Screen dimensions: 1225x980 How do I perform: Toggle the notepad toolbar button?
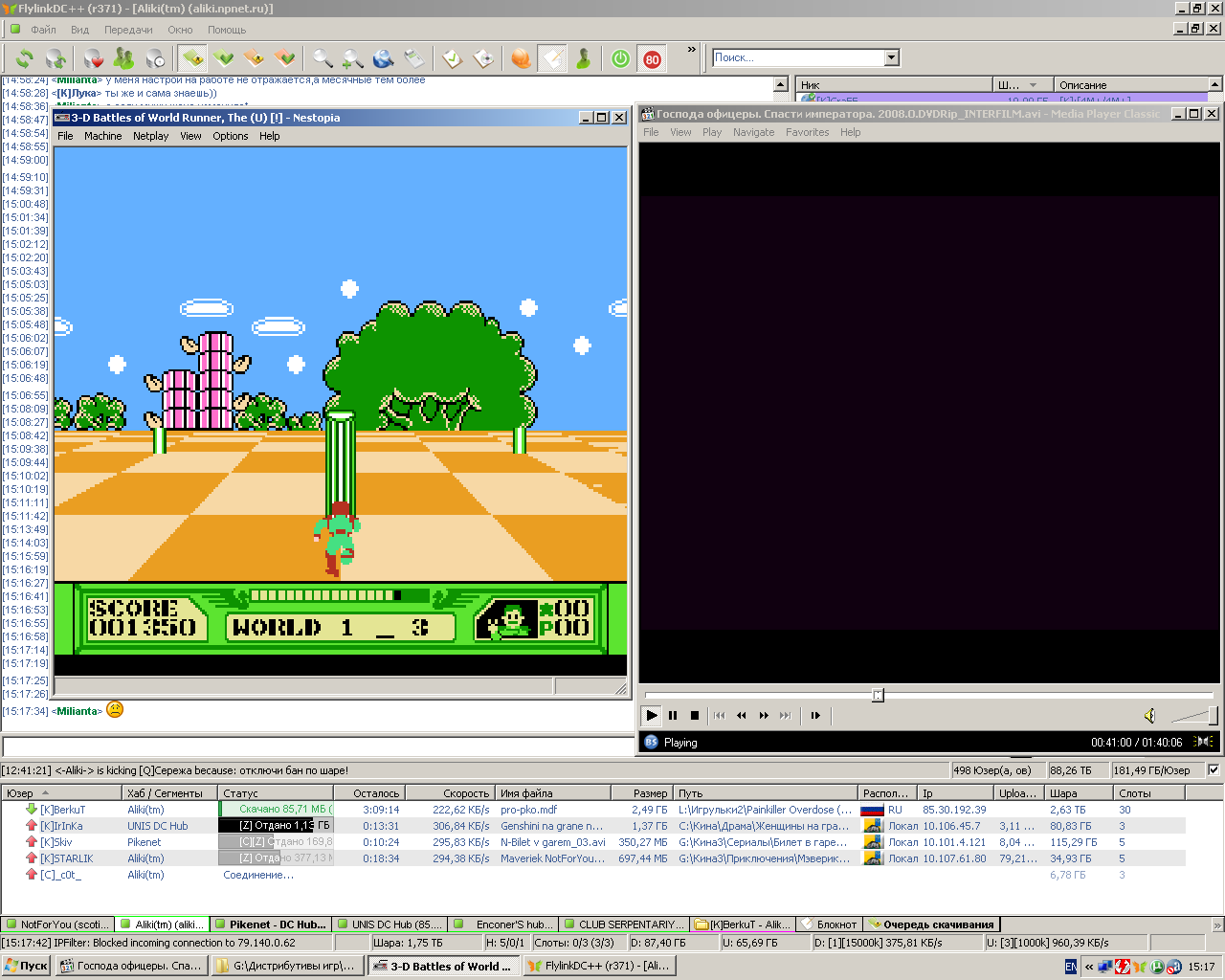coord(552,58)
